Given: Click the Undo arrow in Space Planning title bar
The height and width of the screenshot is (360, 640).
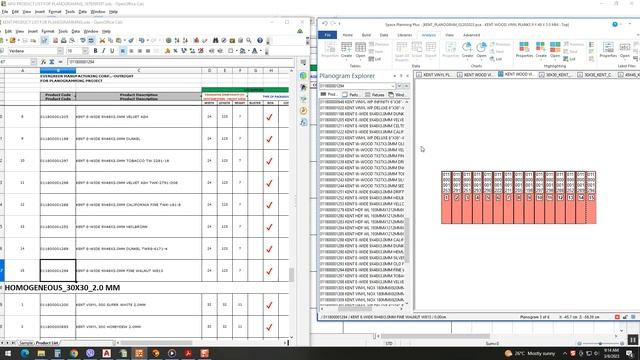Looking at the screenshot, I should pos(325,24).
